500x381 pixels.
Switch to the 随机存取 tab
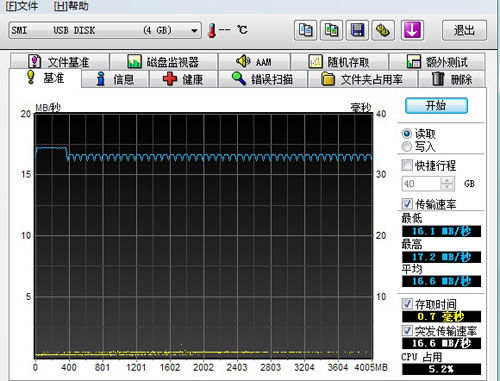coord(339,62)
